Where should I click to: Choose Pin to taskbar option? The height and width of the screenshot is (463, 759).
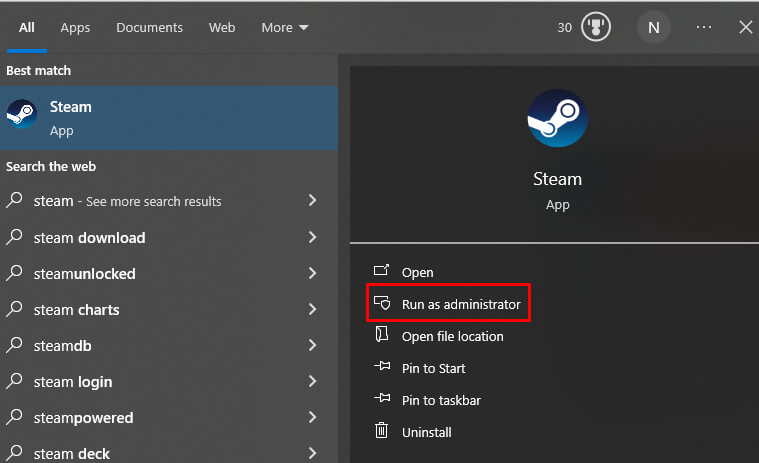pyautogui.click(x=440, y=400)
